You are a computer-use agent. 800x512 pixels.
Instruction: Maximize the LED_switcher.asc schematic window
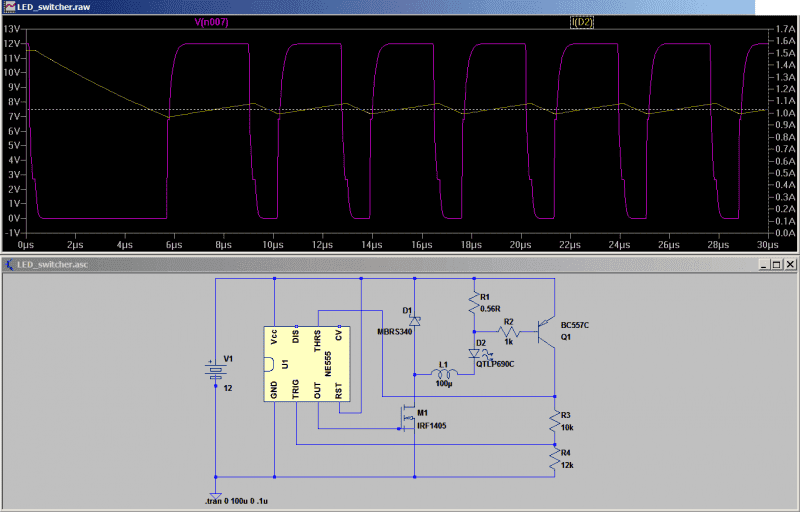click(x=776, y=264)
